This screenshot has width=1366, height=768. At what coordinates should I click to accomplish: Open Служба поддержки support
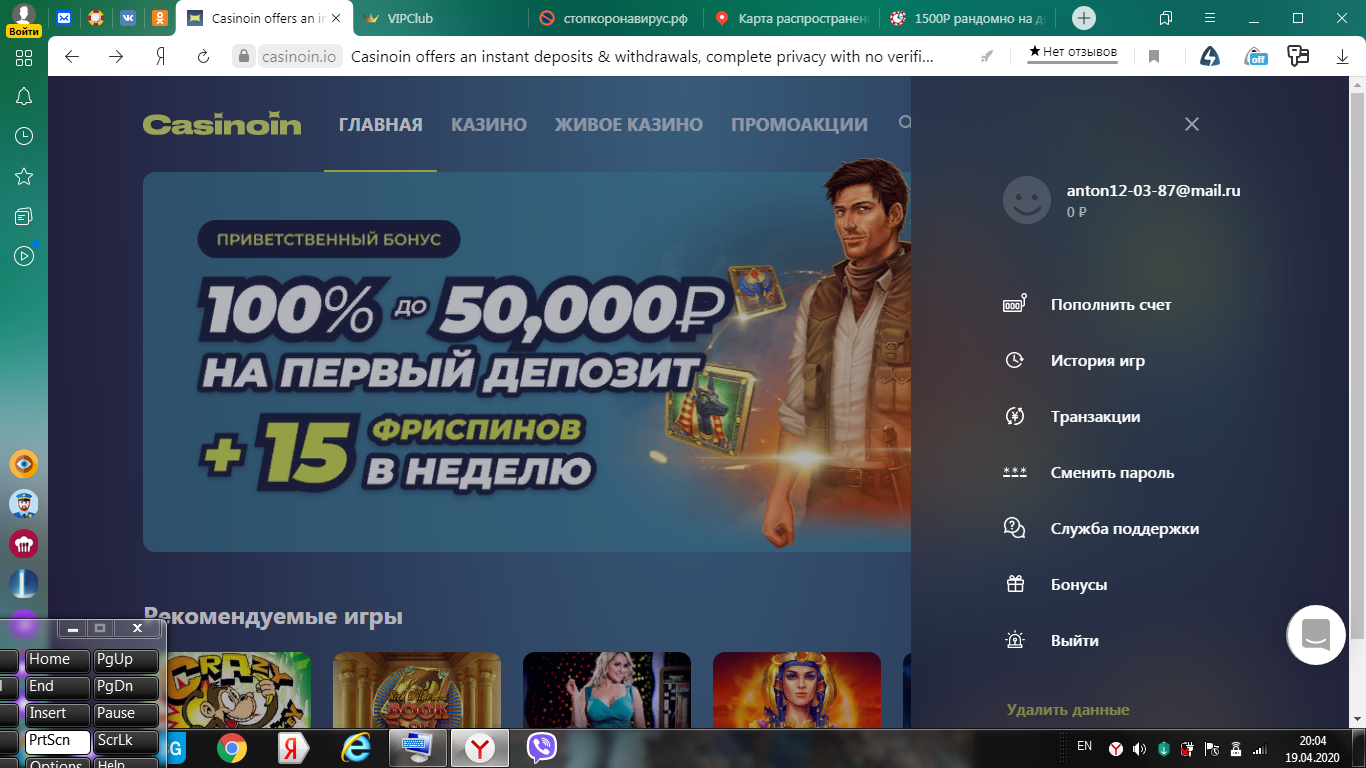coord(1124,529)
